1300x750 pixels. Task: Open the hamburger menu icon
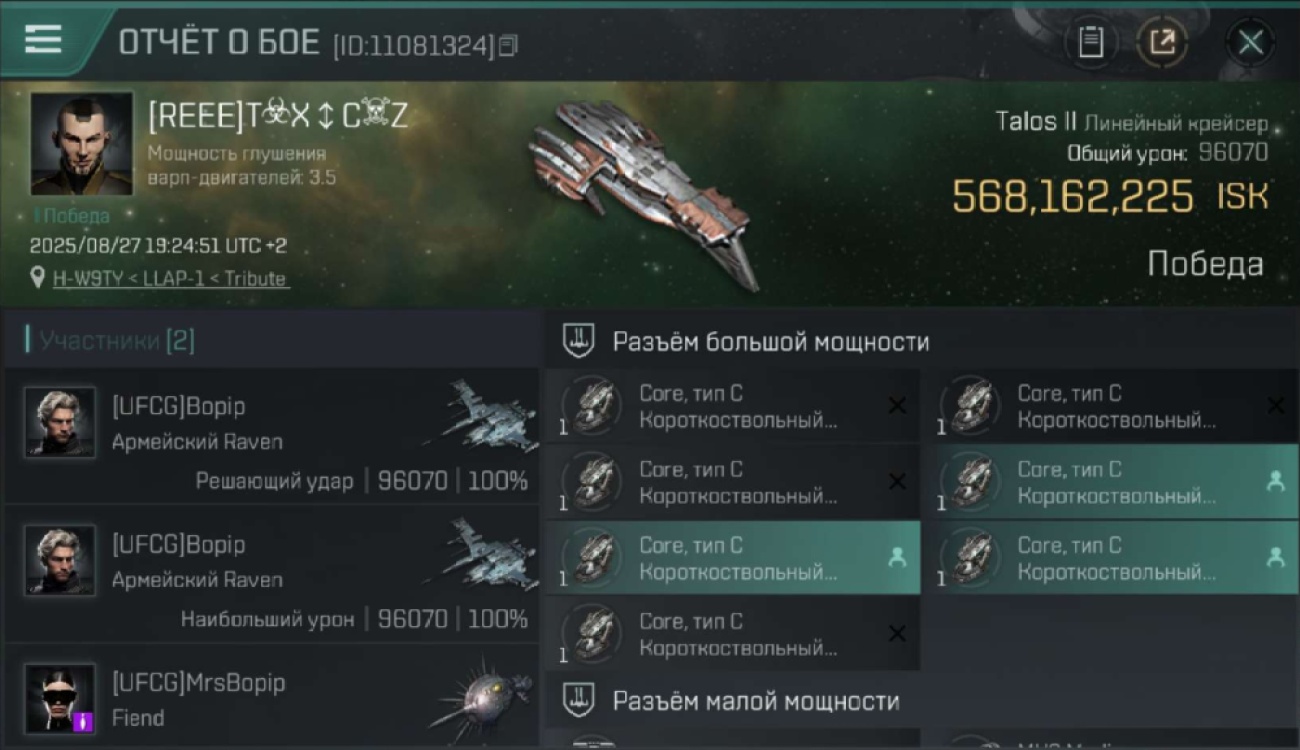click(x=43, y=39)
